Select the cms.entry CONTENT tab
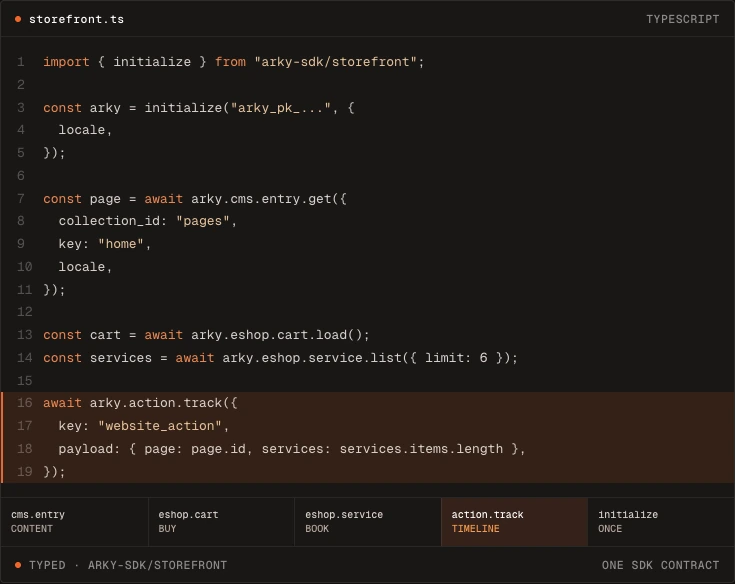Viewport: 735px width, 584px height. 74,522
